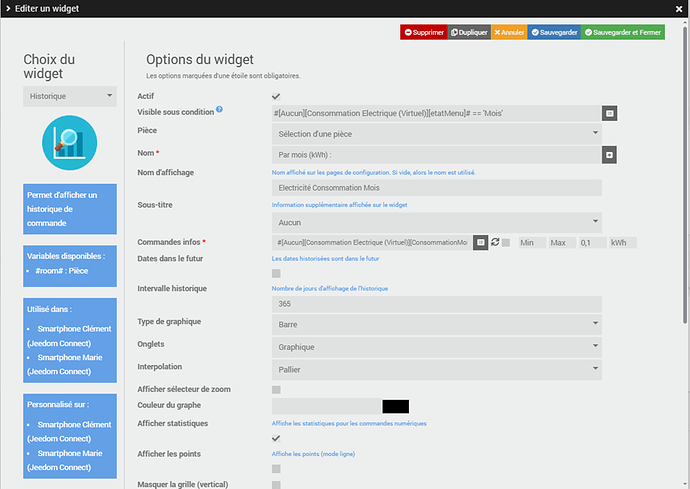Viewport: 690px width, 489px height.
Task: Click the Min value field
Action: click(x=532, y=243)
